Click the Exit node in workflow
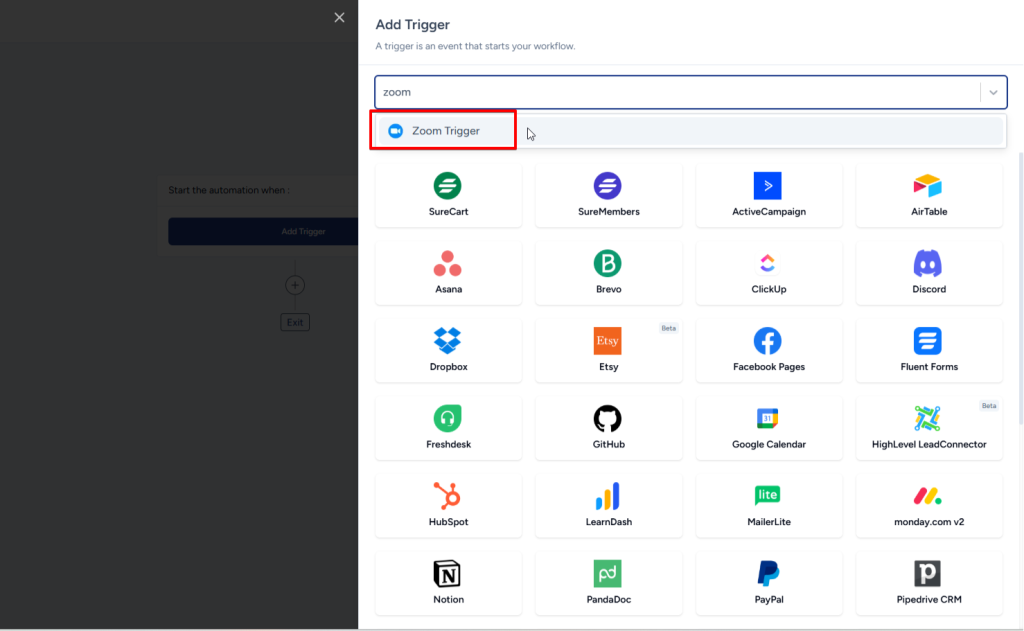The height and width of the screenshot is (631, 1024). coord(294,322)
